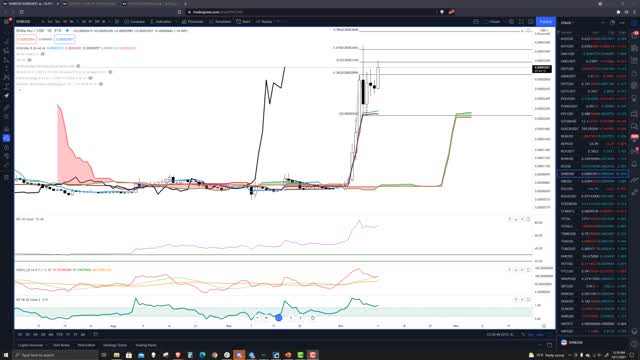Take a chart snapshot with camera icon
Screen dimensions: 640x360
(531, 21)
